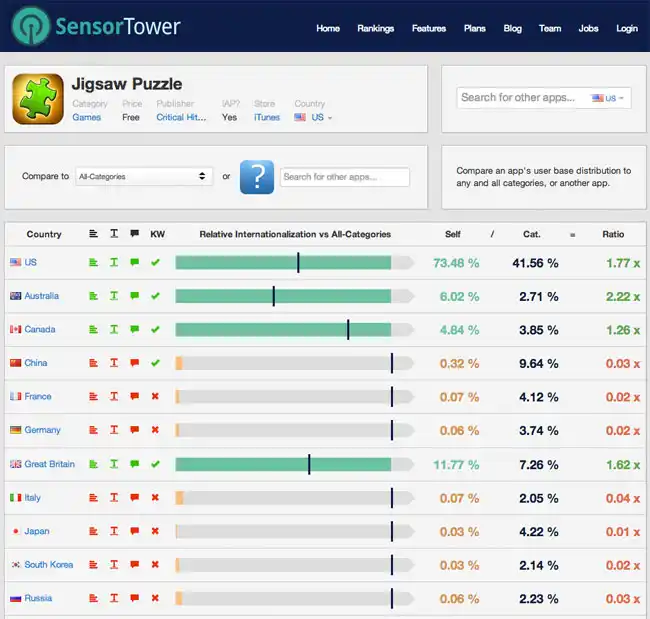Click the SensorTower logo
This screenshot has width=650, height=619.
(96, 26)
